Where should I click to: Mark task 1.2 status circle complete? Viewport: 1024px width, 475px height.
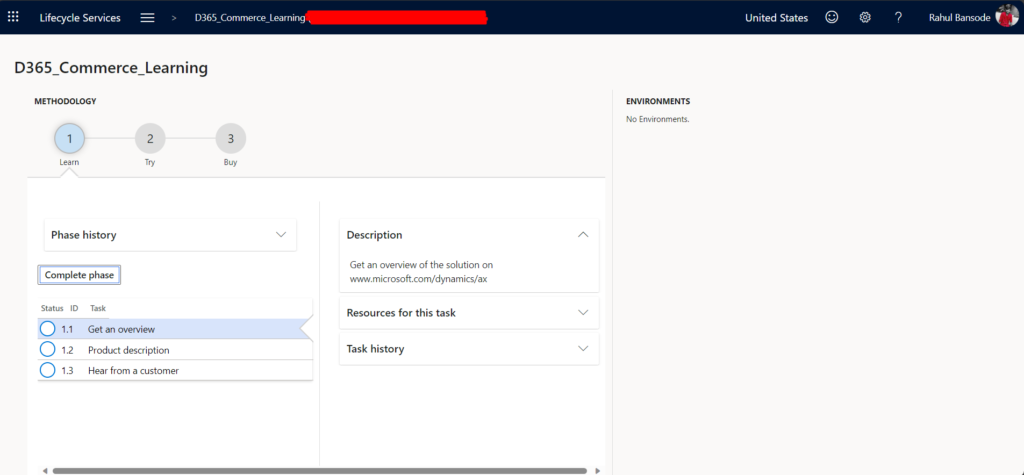point(48,350)
